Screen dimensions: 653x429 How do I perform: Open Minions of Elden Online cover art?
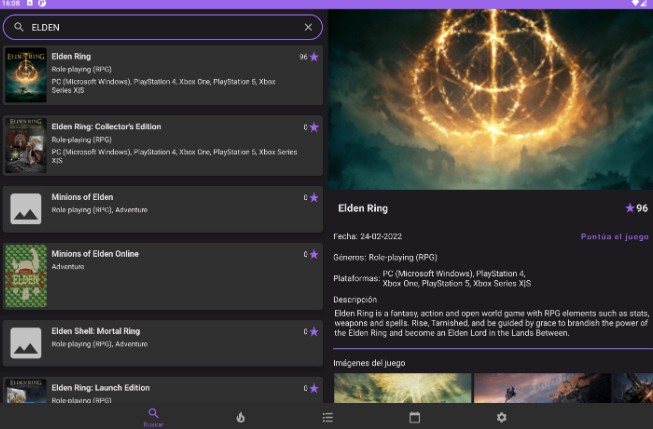click(x=26, y=276)
